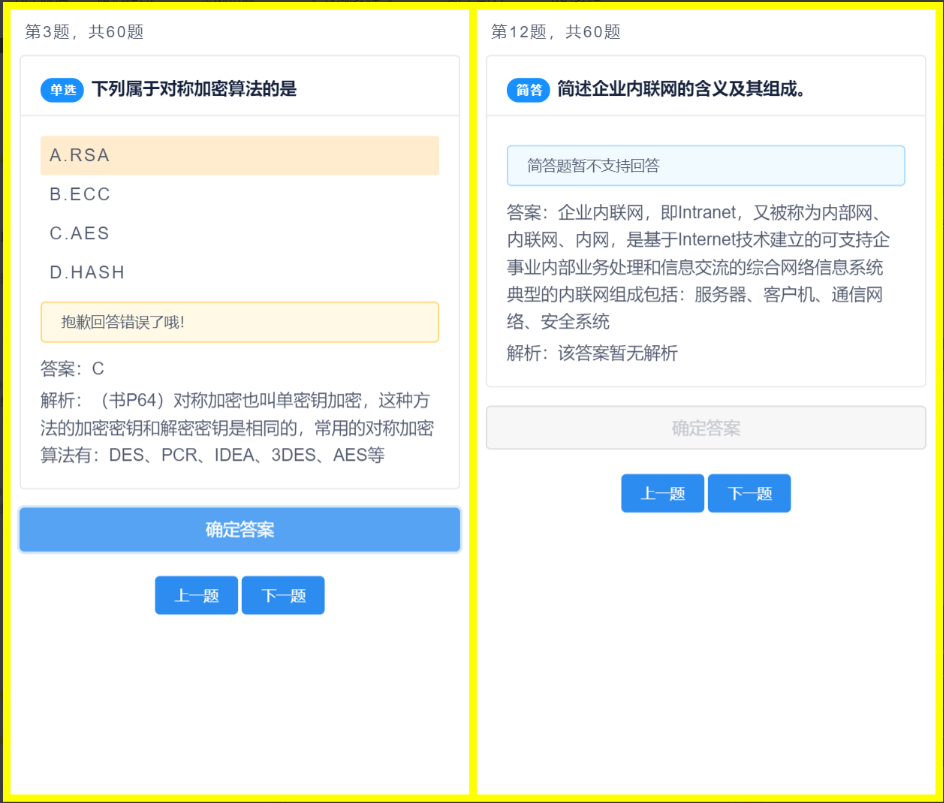Viewport: 944px width, 803px height.
Task: Click the 简答题暂不支持回答 notice box
Action: tap(705, 166)
